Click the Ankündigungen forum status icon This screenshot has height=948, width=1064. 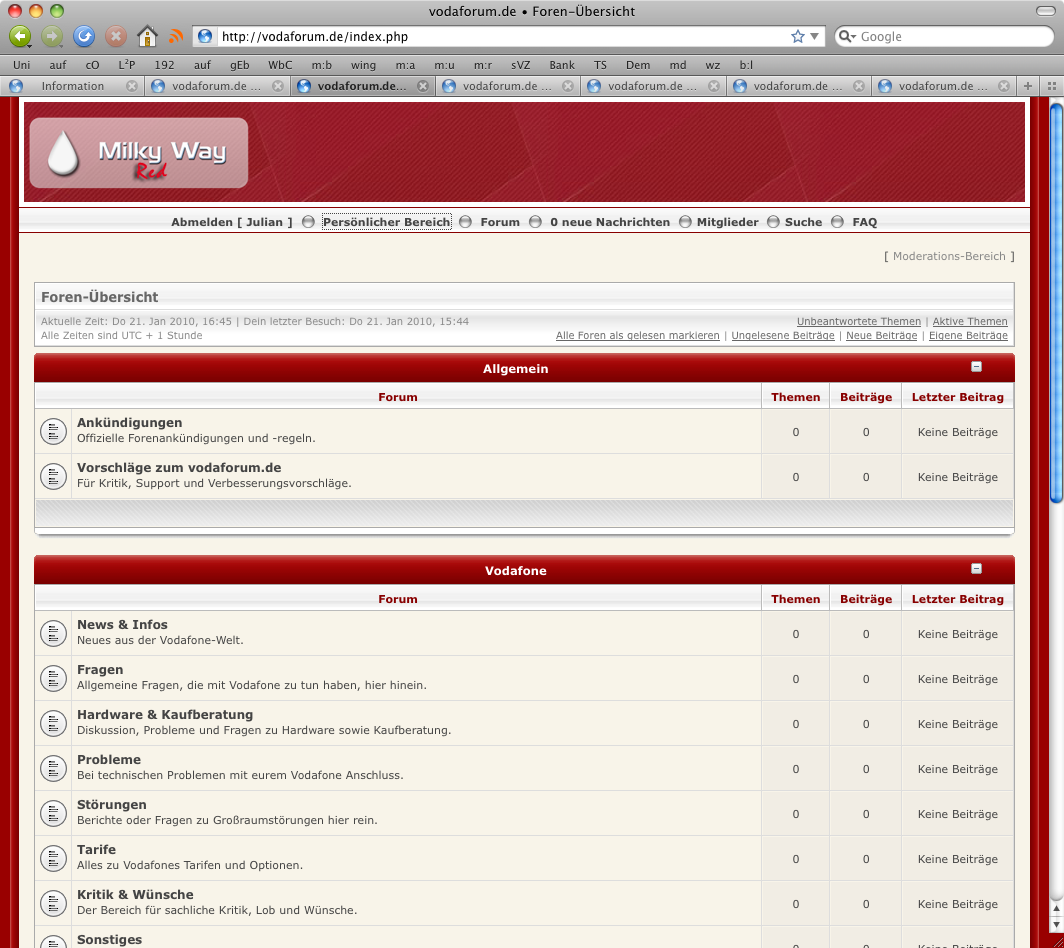pos(53,432)
